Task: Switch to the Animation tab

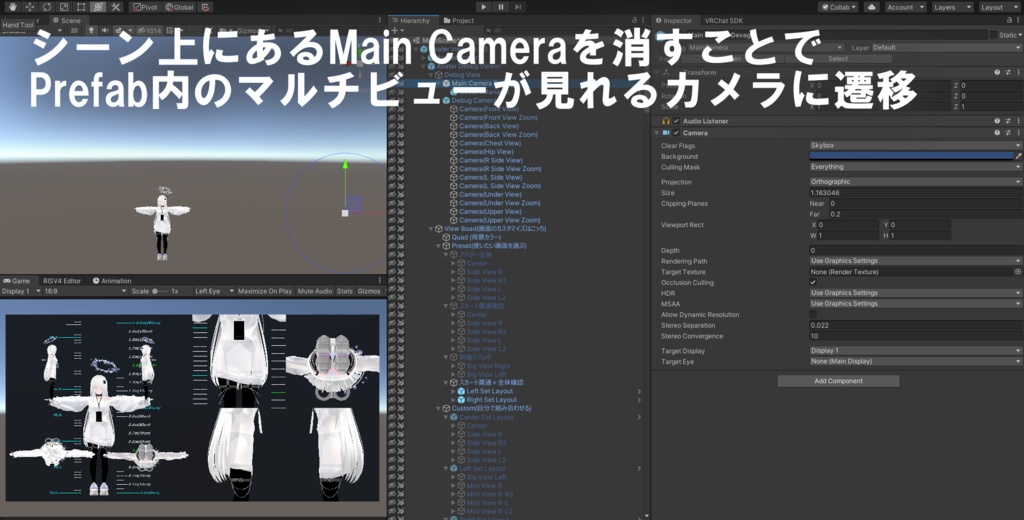Action: (112, 281)
